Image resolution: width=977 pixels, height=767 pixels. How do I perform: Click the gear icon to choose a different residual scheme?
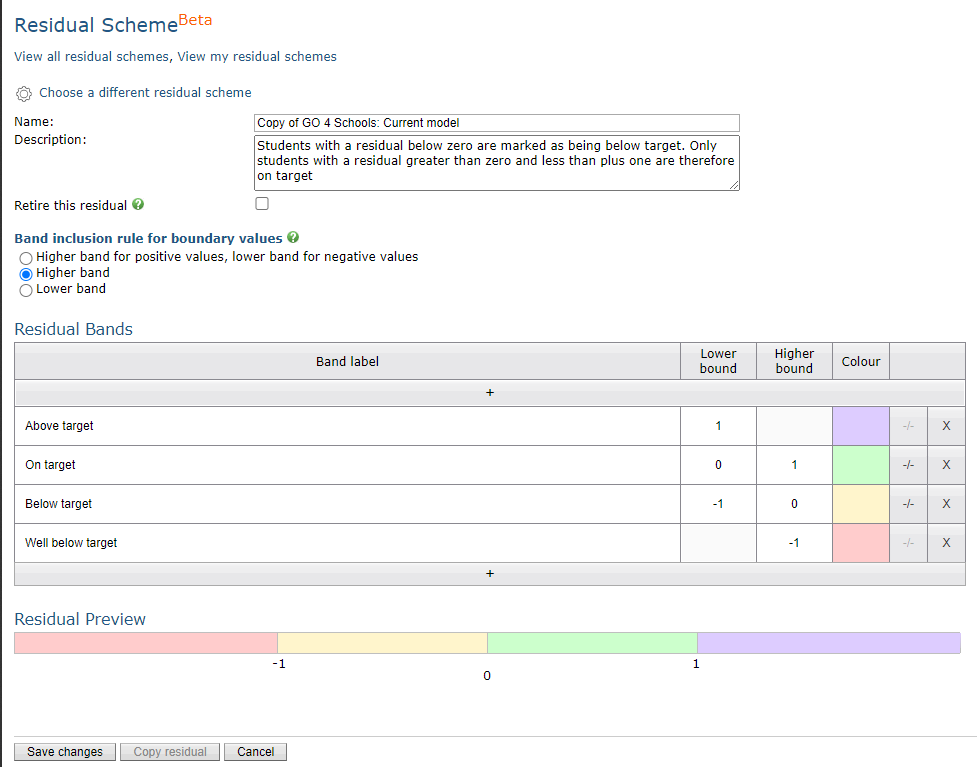click(x=24, y=93)
